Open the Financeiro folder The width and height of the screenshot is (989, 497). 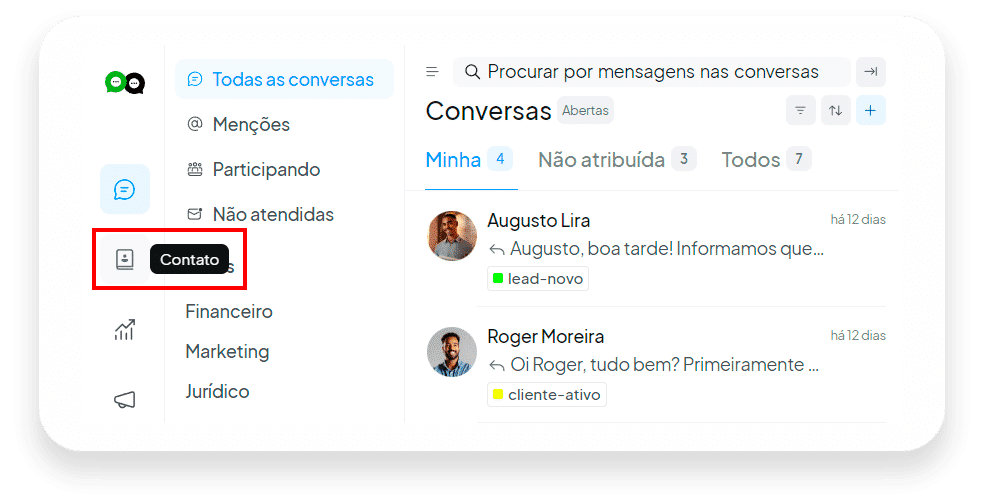(x=229, y=312)
